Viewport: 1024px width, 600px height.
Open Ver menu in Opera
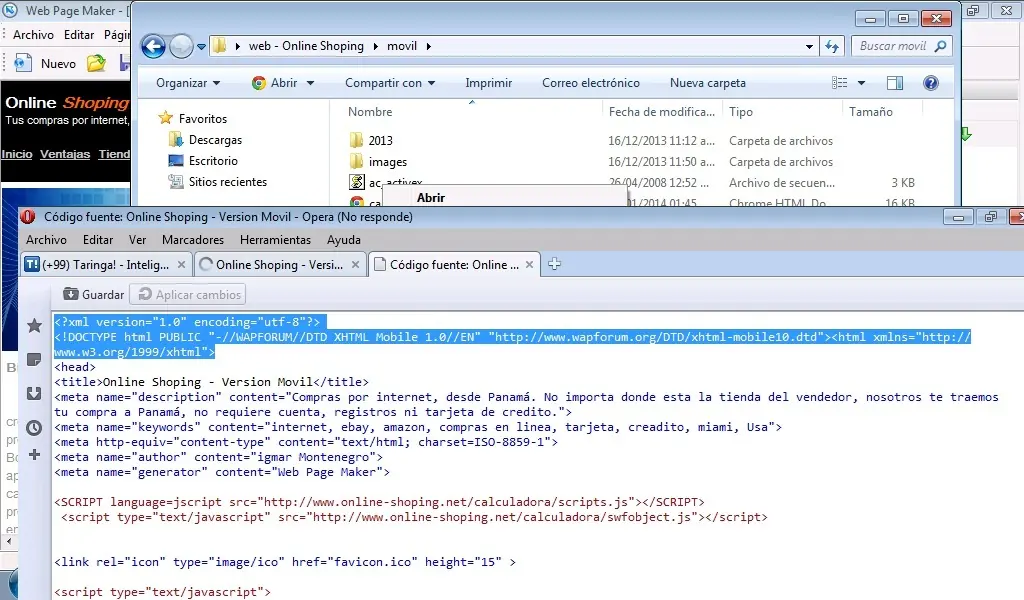coord(137,240)
